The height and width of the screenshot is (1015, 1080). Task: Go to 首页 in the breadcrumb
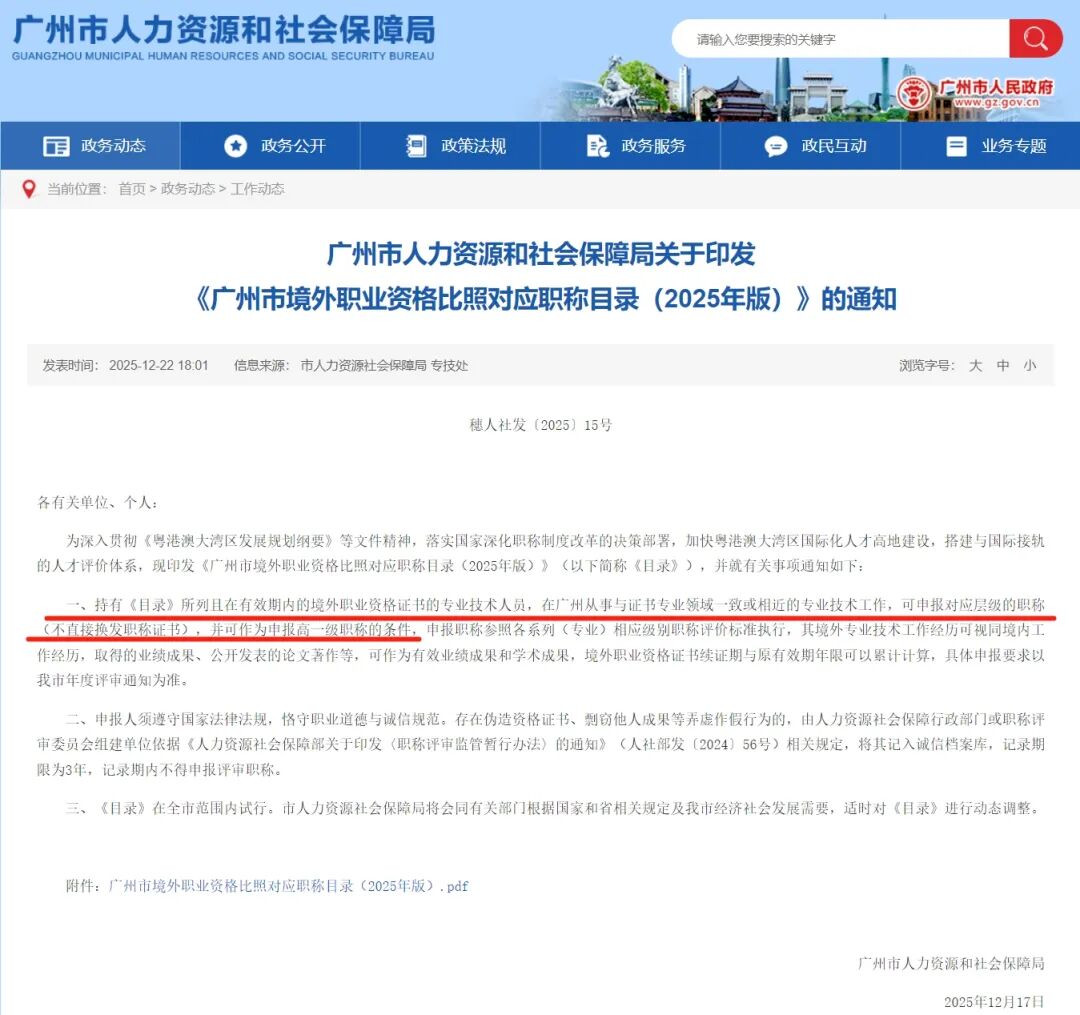click(x=131, y=189)
